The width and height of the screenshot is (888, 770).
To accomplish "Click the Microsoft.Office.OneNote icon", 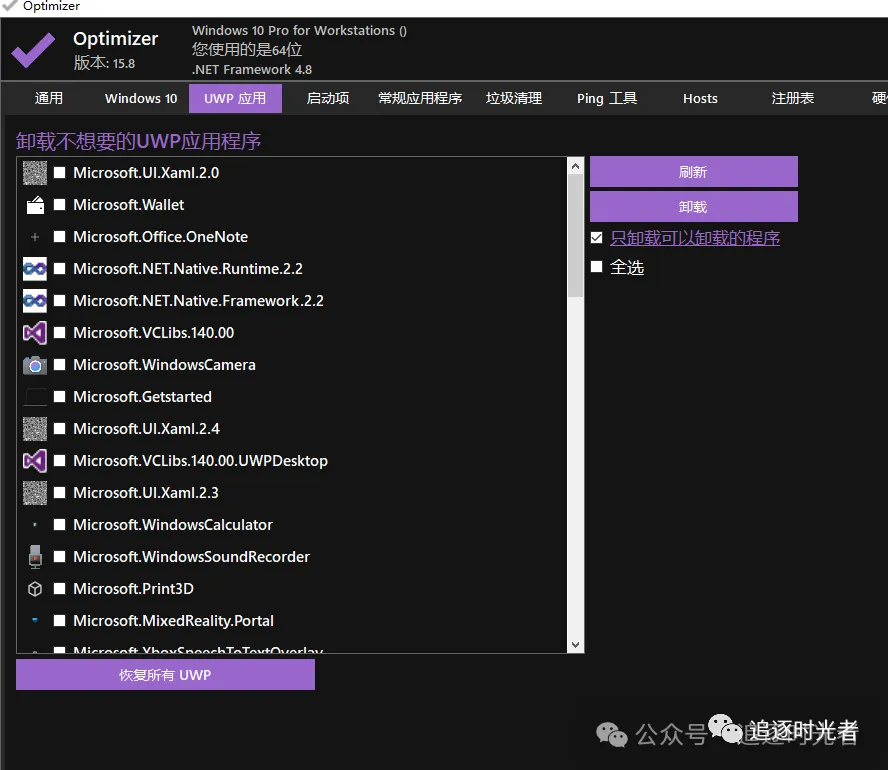I will (x=35, y=237).
